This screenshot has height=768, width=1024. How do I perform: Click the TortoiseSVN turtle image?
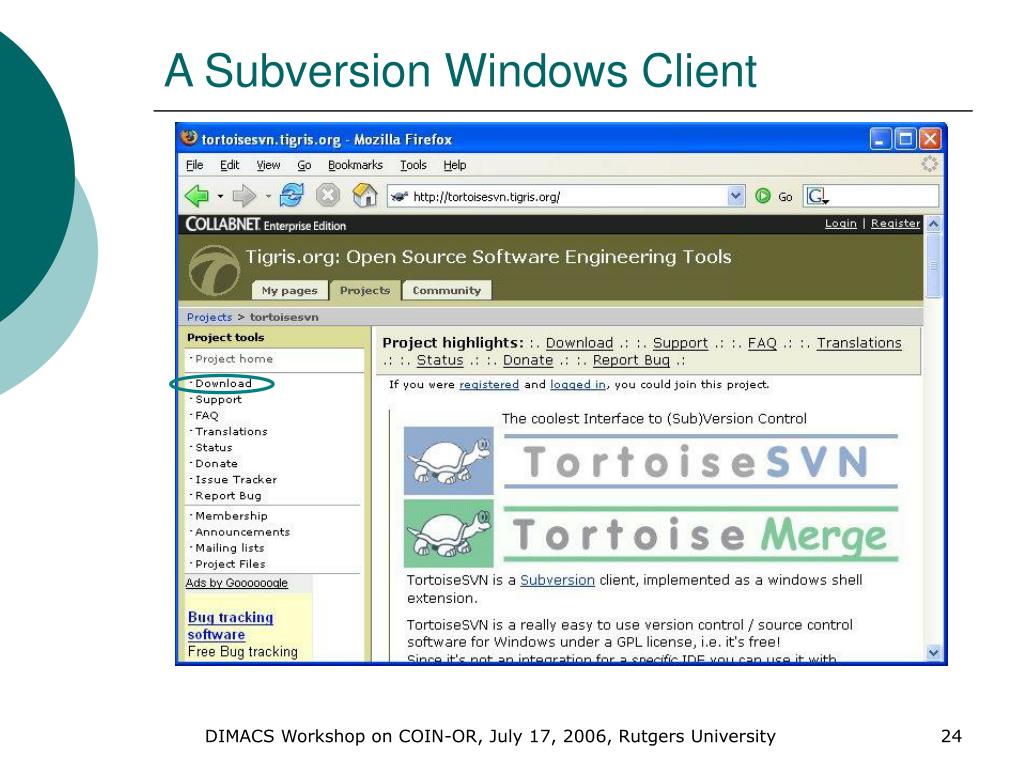pos(448,461)
